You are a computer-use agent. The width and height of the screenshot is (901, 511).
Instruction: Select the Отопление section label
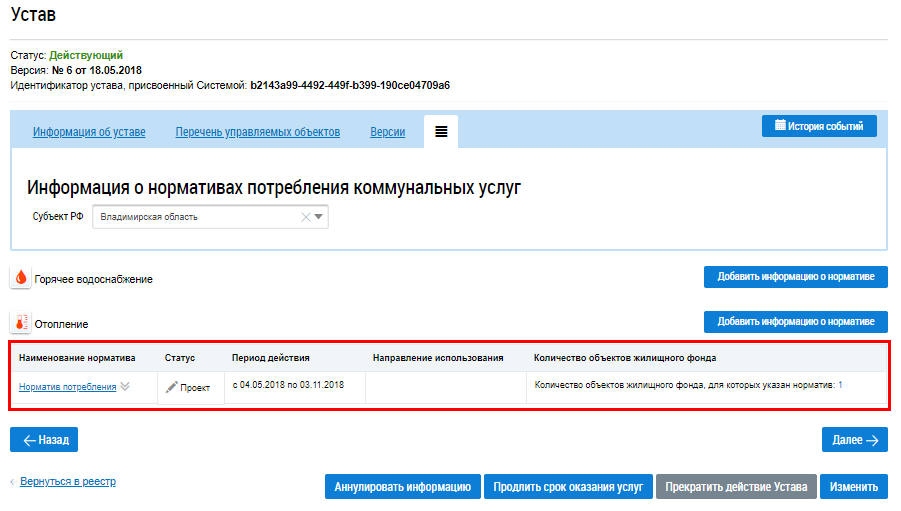coord(61,324)
